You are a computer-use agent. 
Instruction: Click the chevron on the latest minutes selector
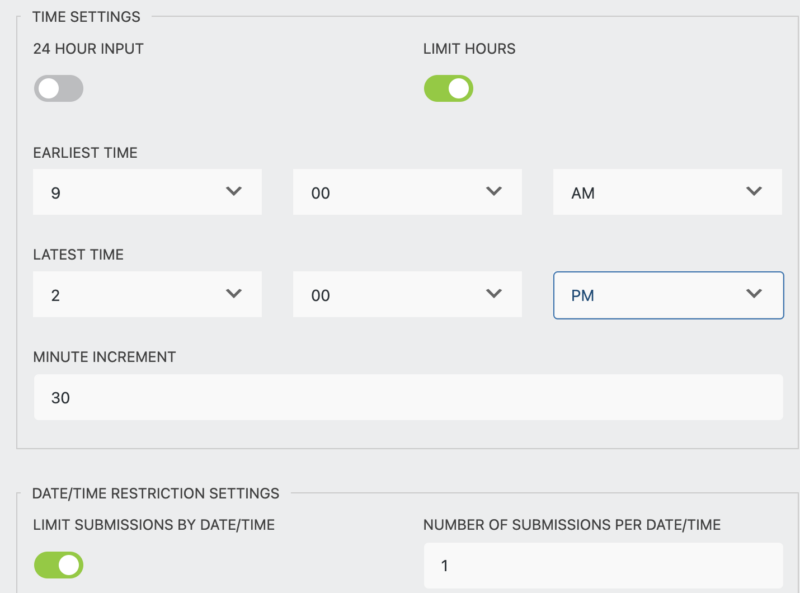point(495,294)
